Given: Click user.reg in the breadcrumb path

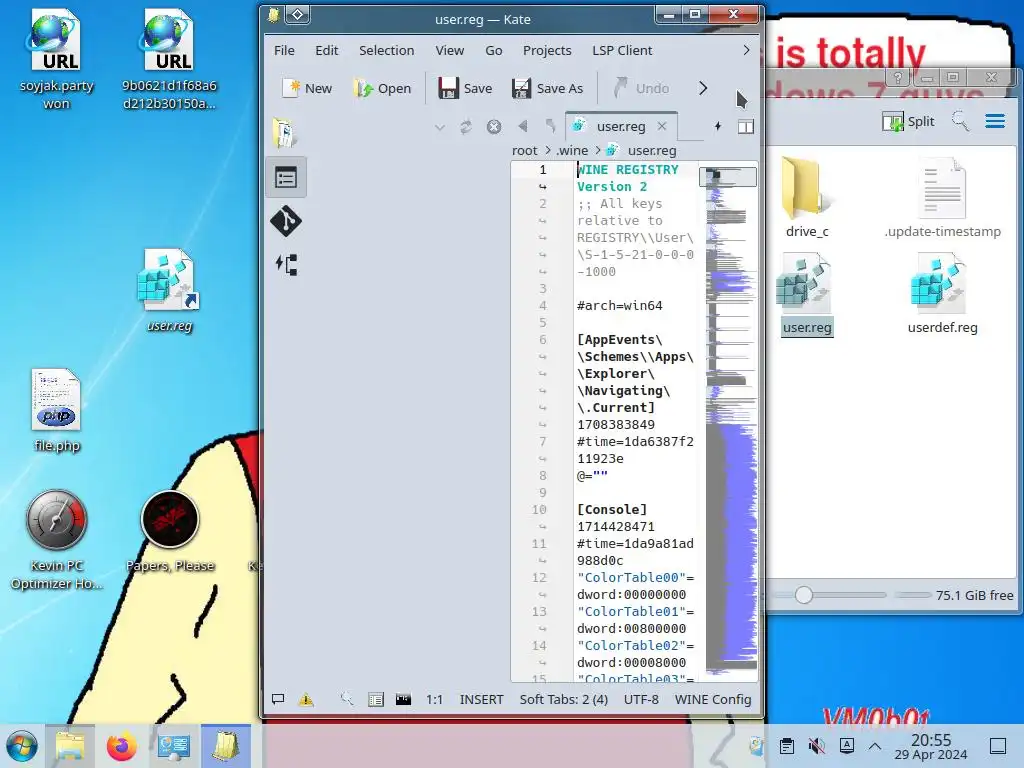Looking at the screenshot, I should point(651,151).
